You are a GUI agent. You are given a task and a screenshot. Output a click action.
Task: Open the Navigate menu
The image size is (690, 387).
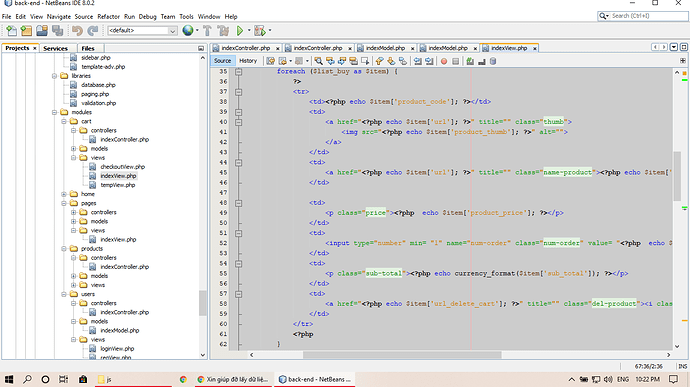[x=59, y=17]
